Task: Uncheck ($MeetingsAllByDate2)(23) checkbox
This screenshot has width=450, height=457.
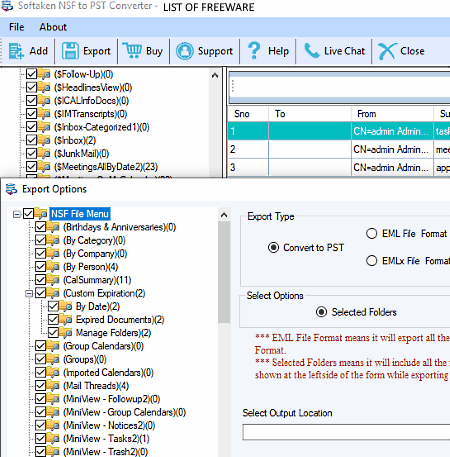Action: [x=31, y=167]
